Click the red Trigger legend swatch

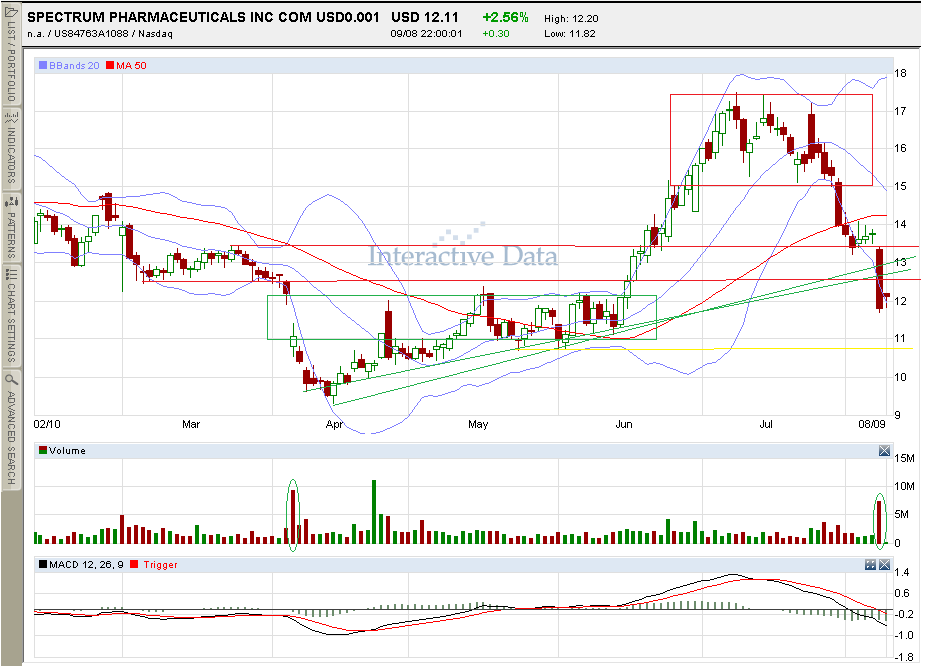[x=134, y=564]
